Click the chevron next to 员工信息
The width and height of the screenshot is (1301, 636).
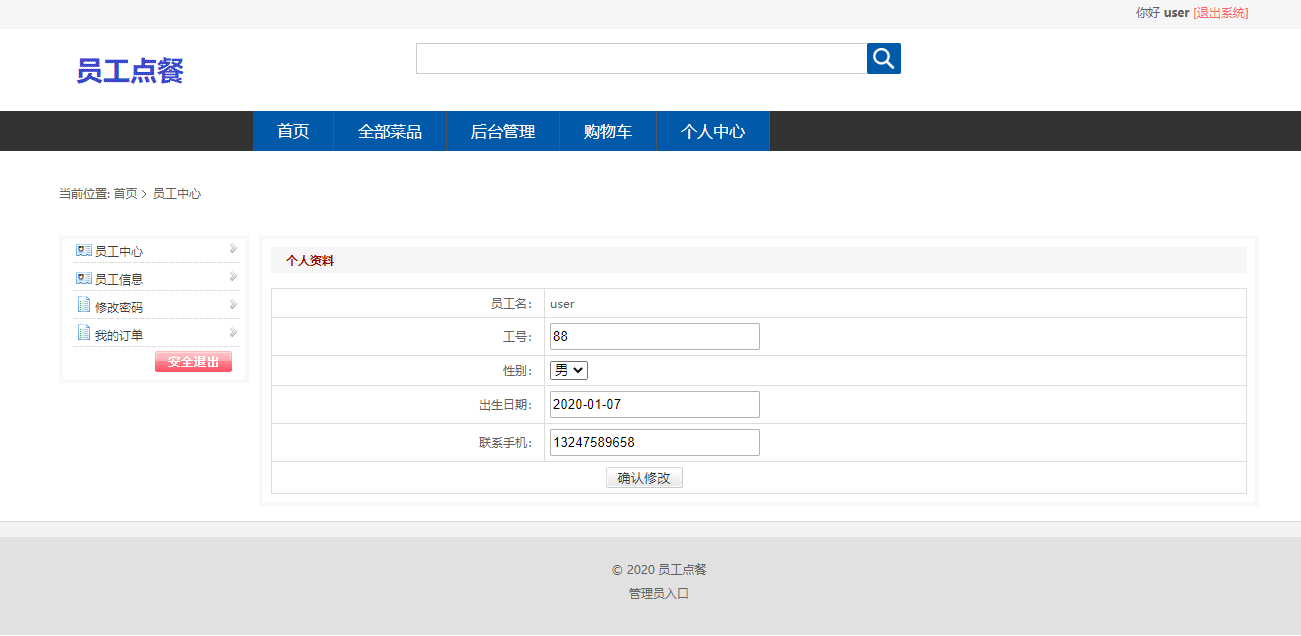coord(232,277)
